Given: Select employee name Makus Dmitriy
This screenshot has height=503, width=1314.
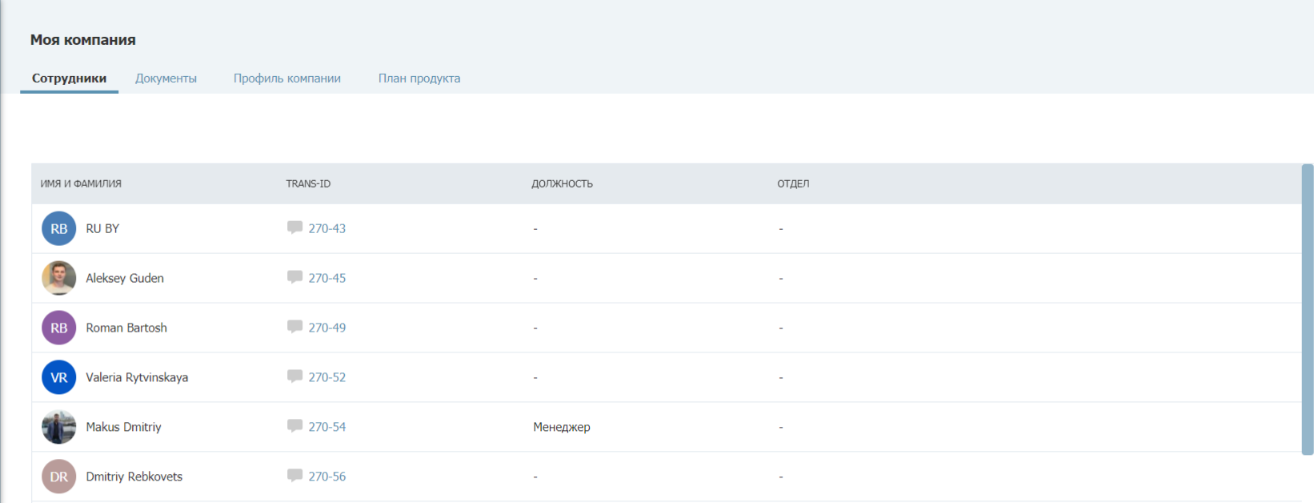Looking at the screenshot, I should [x=124, y=426].
